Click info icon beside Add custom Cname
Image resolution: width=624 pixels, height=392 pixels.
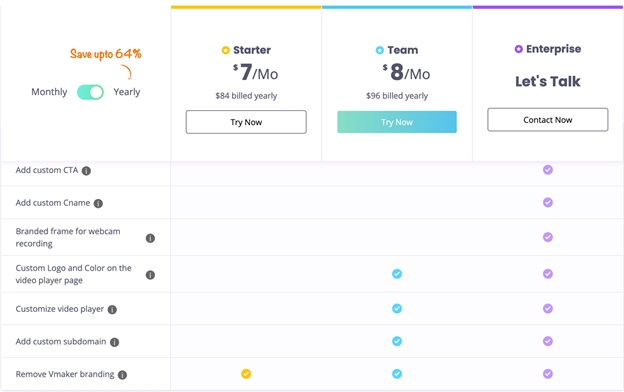98,203
